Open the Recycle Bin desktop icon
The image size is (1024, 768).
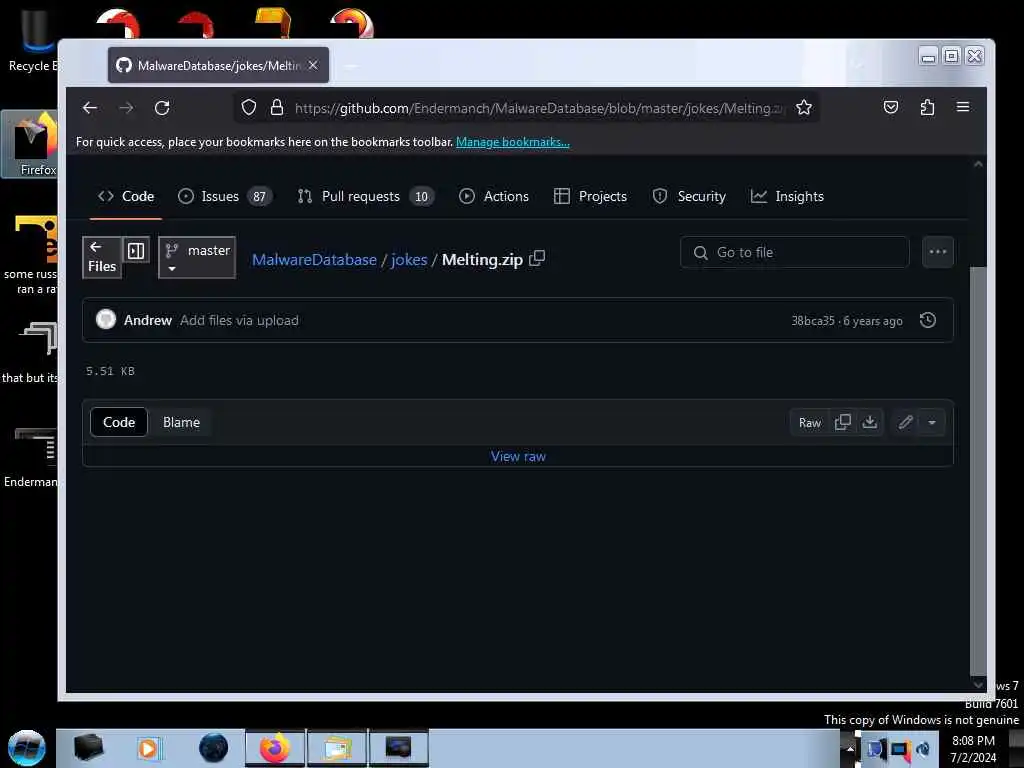click(x=31, y=42)
